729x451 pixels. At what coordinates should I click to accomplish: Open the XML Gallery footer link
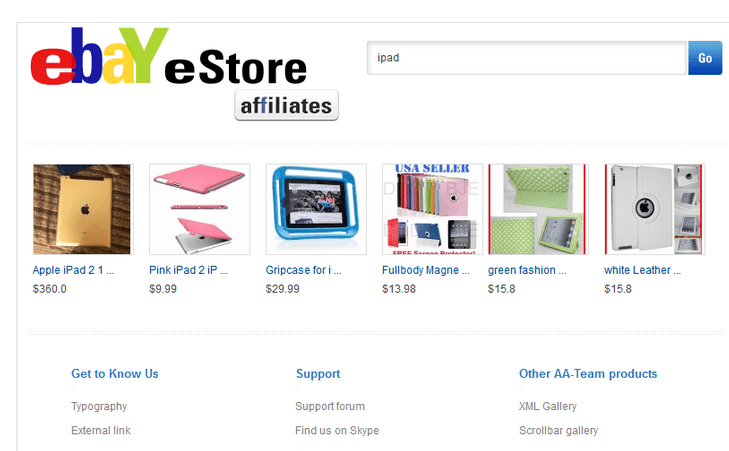[548, 406]
